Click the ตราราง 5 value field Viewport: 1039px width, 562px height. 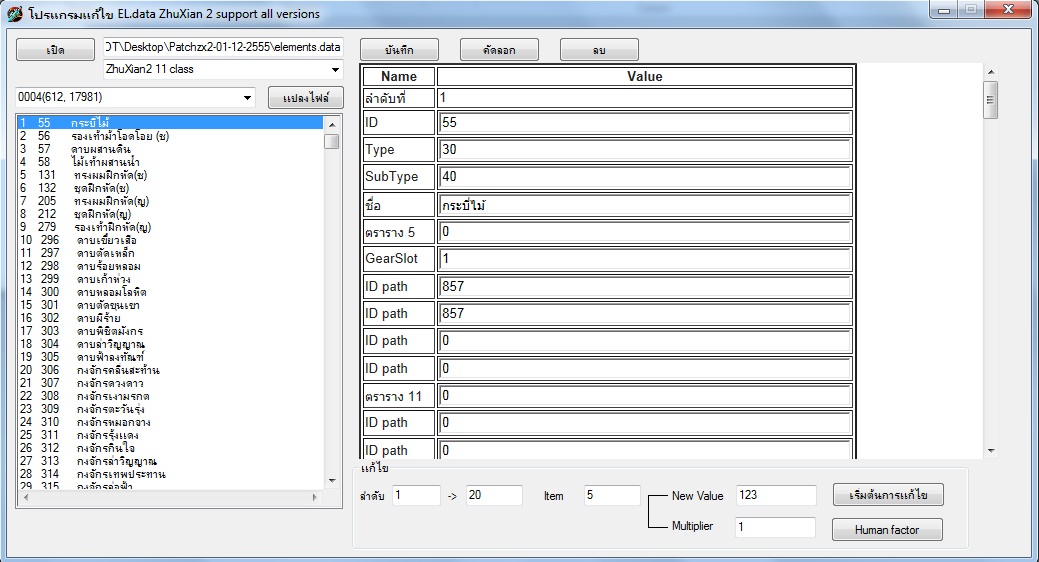(x=645, y=231)
